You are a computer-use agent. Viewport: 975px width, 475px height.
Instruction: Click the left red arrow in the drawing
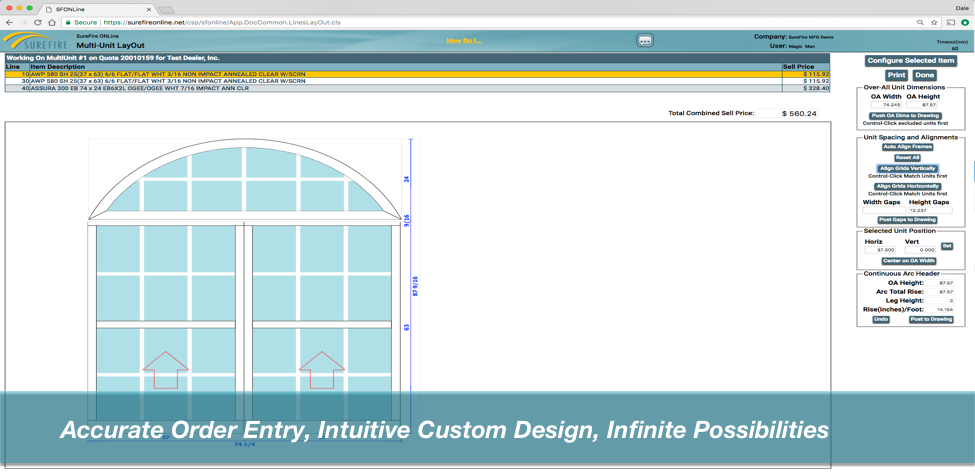(165, 370)
